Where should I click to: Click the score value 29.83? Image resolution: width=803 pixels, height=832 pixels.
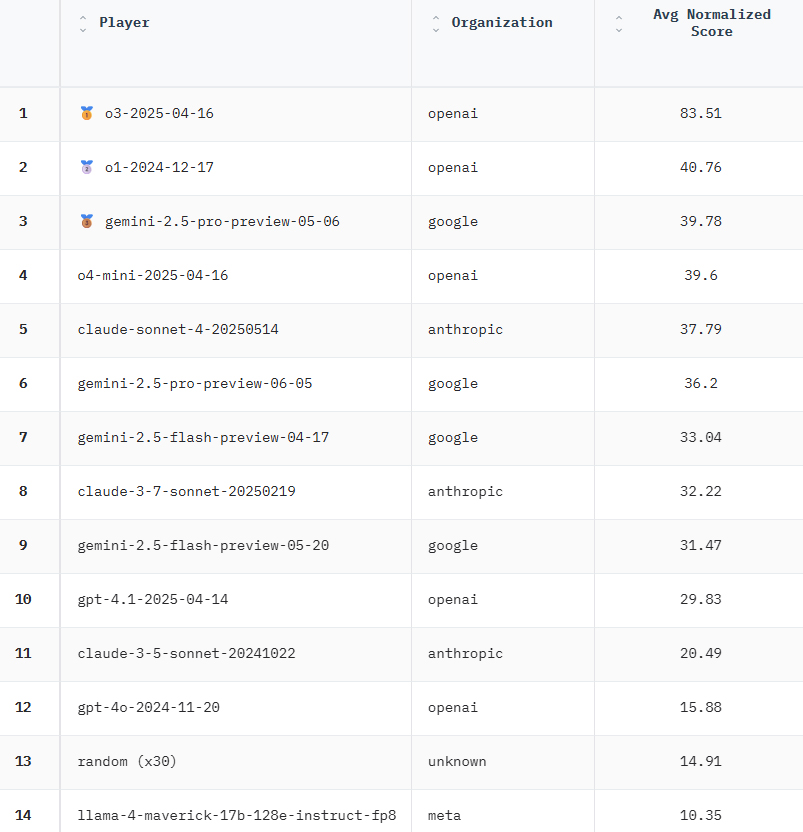[x=701, y=600]
